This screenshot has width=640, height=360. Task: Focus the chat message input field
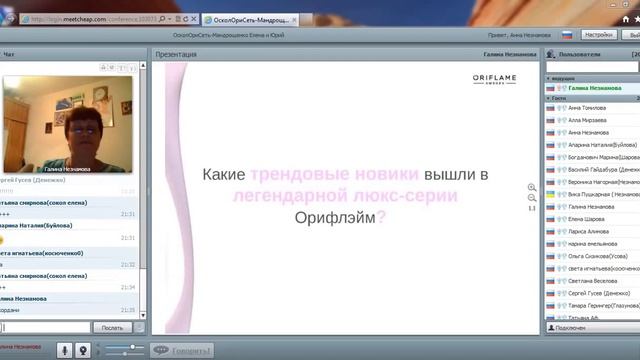pyautogui.click(x=46, y=327)
